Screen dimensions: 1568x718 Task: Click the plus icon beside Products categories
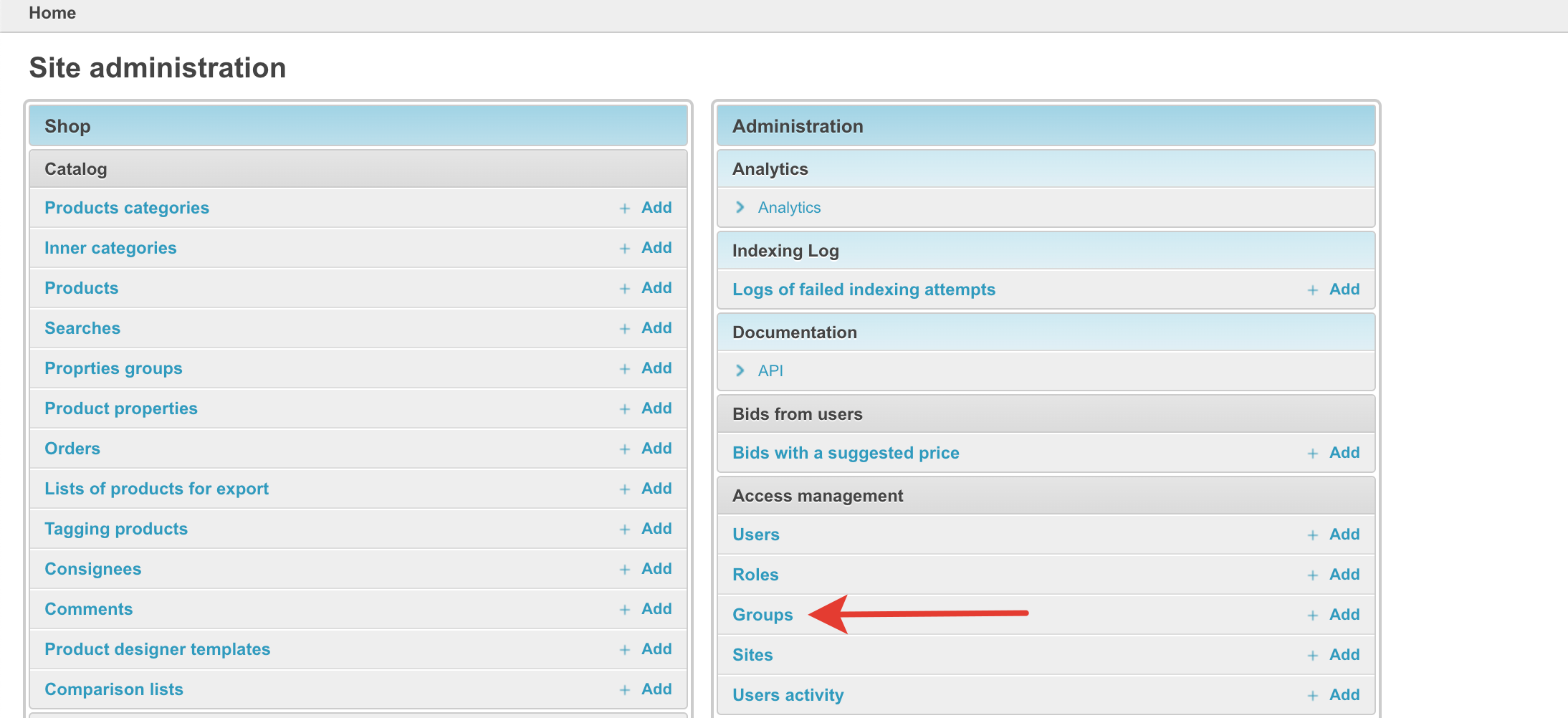click(625, 209)
